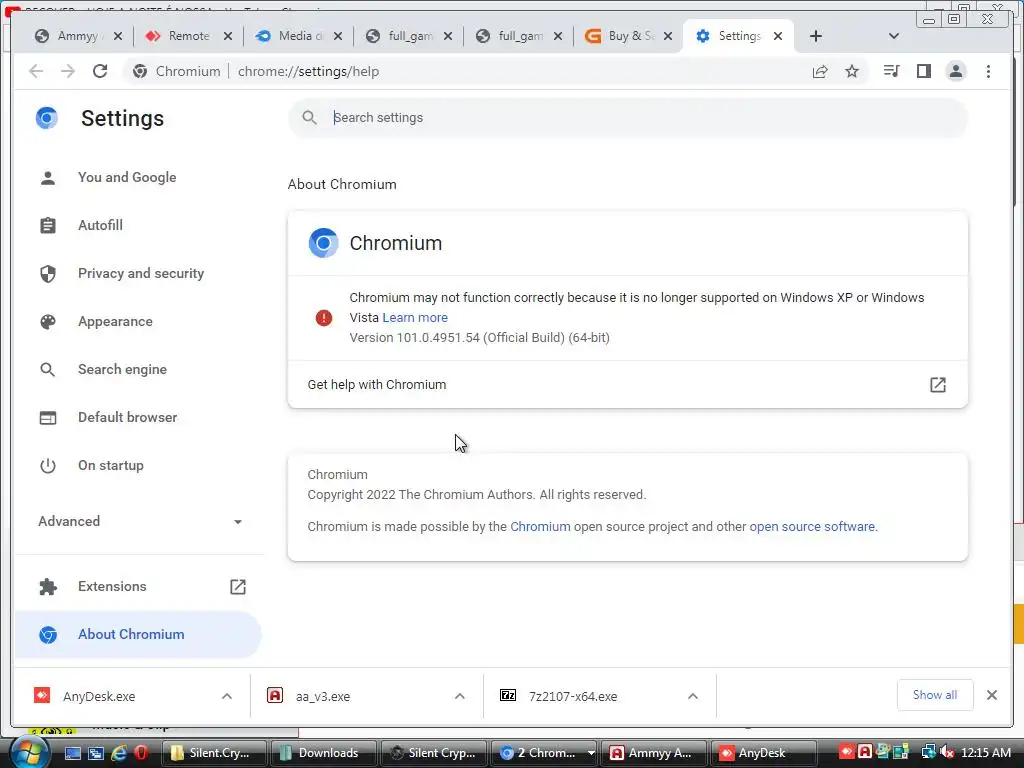Viewport: 1024px width, 768px height.
Task: Select About Chromium in the sidebar
Action: (x=137, y=635)
